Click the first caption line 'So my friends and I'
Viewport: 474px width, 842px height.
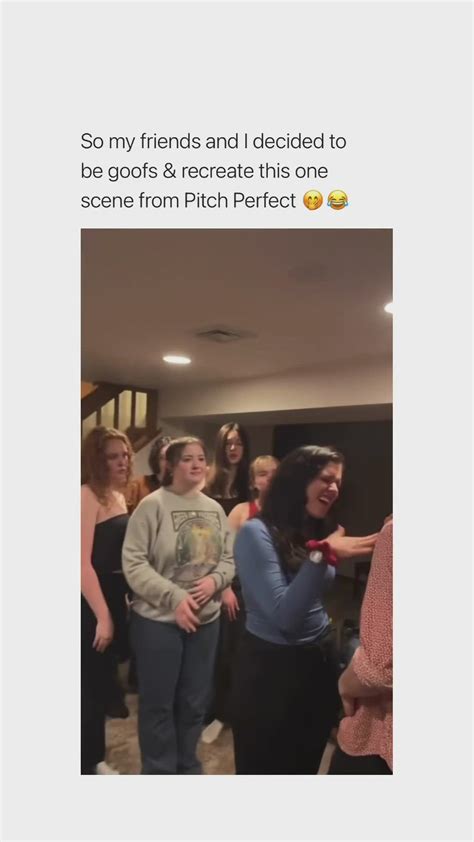click(164, 142)
